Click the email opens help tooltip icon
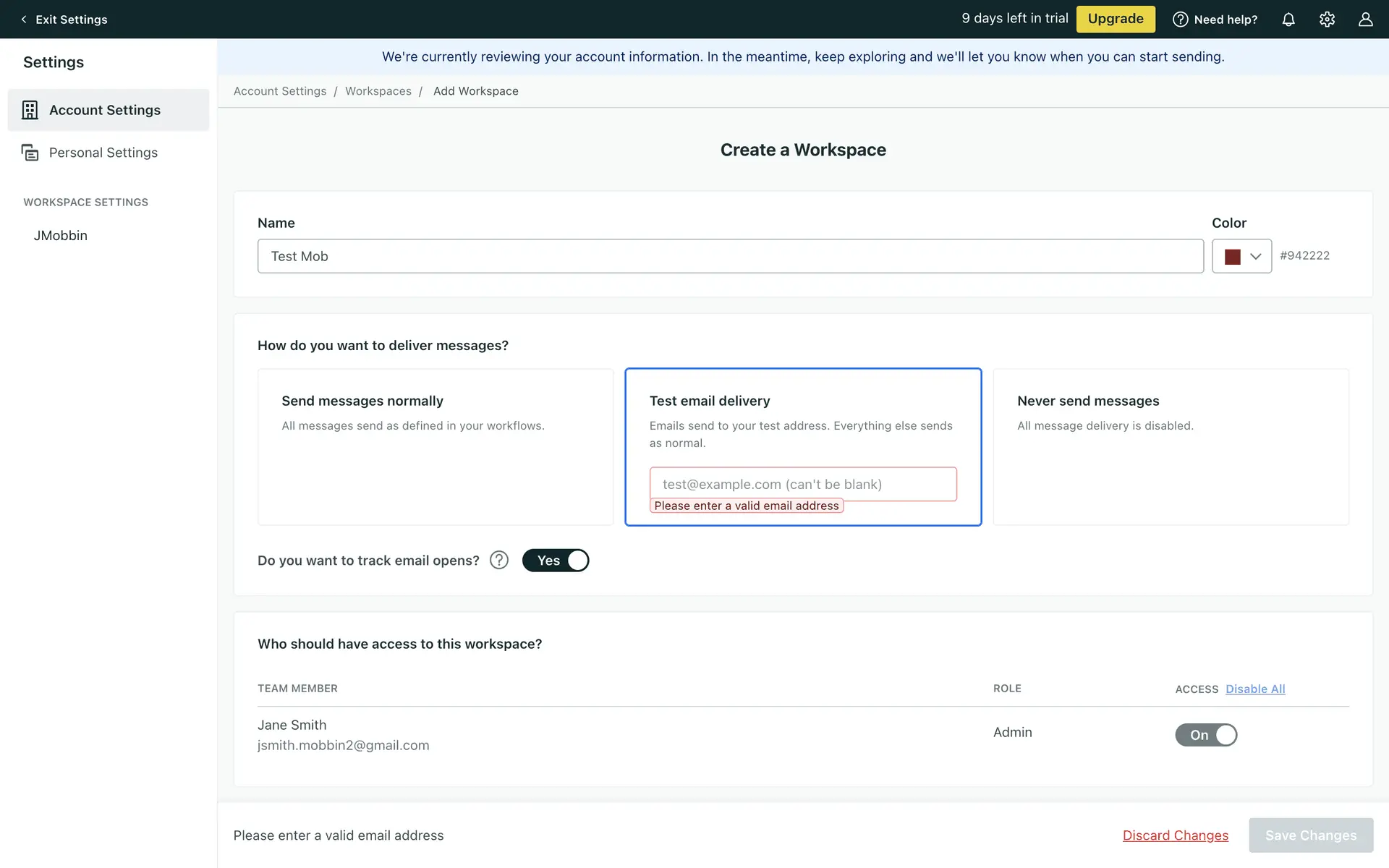The height and width of the screenshot is (868, 1389). pyautogui.click(x=499, y=560)
